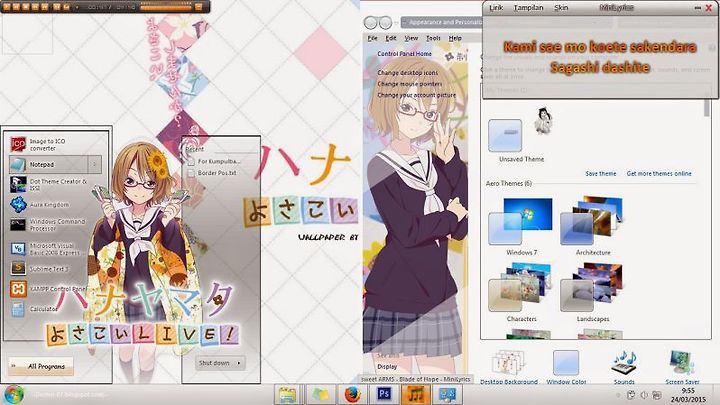Open the Screen Saver settings
Viewport: 720px width, 405px height.
(682, 366)
